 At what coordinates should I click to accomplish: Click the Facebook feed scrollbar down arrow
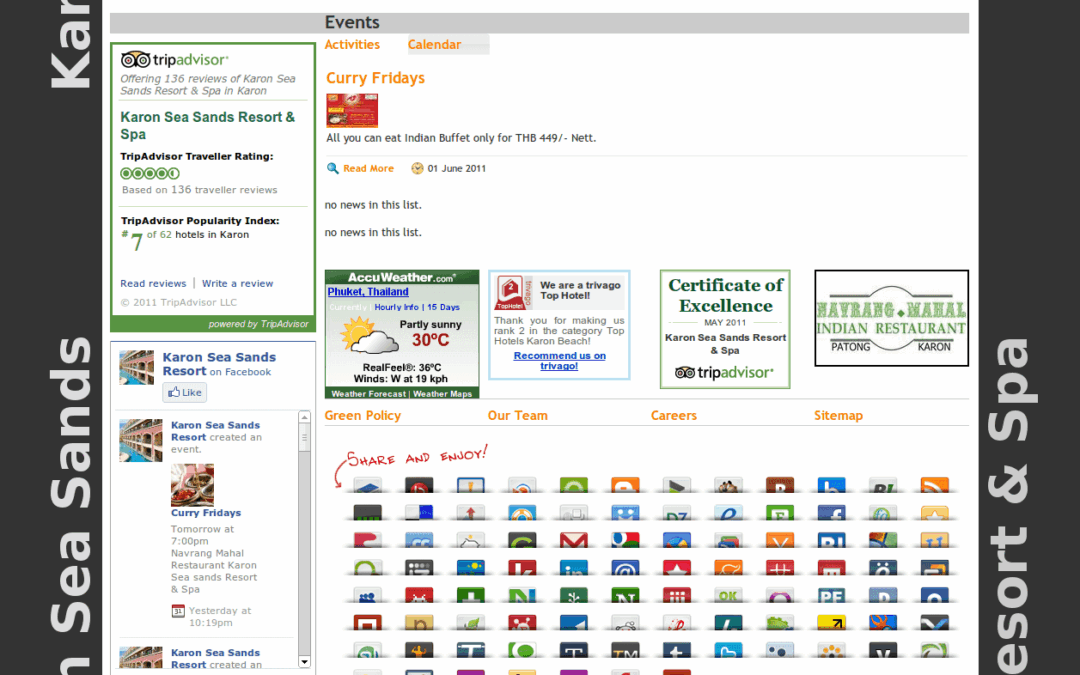(x=304, y=662)
